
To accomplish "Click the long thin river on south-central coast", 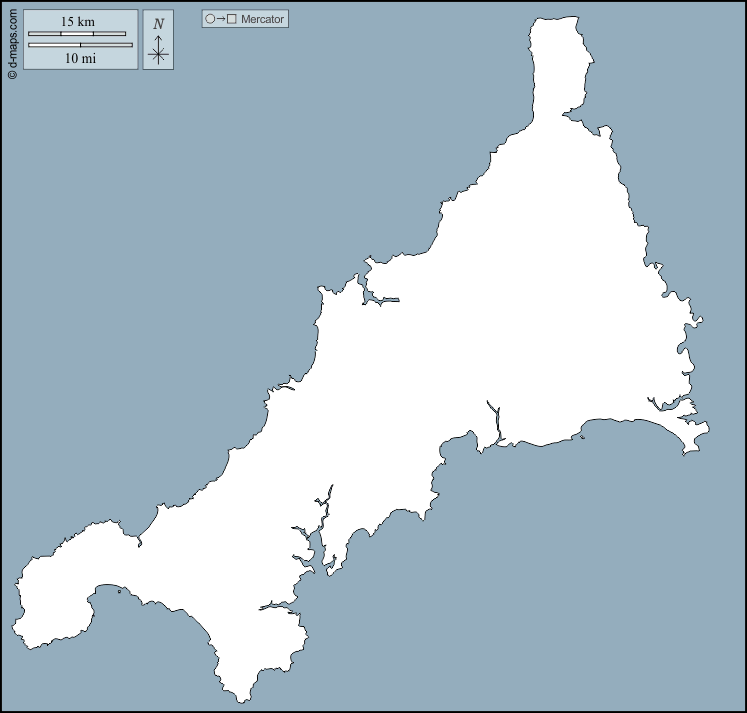I will [x=495, y=420].
